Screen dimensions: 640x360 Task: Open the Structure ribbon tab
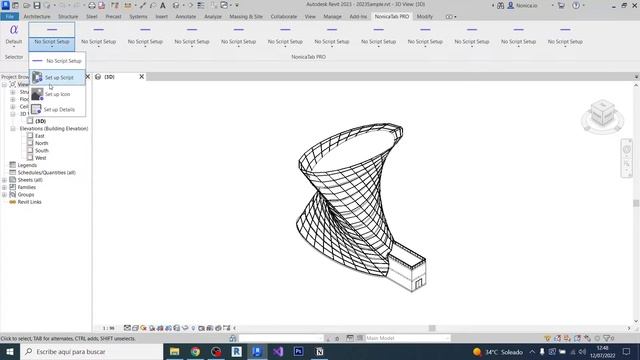68,16
